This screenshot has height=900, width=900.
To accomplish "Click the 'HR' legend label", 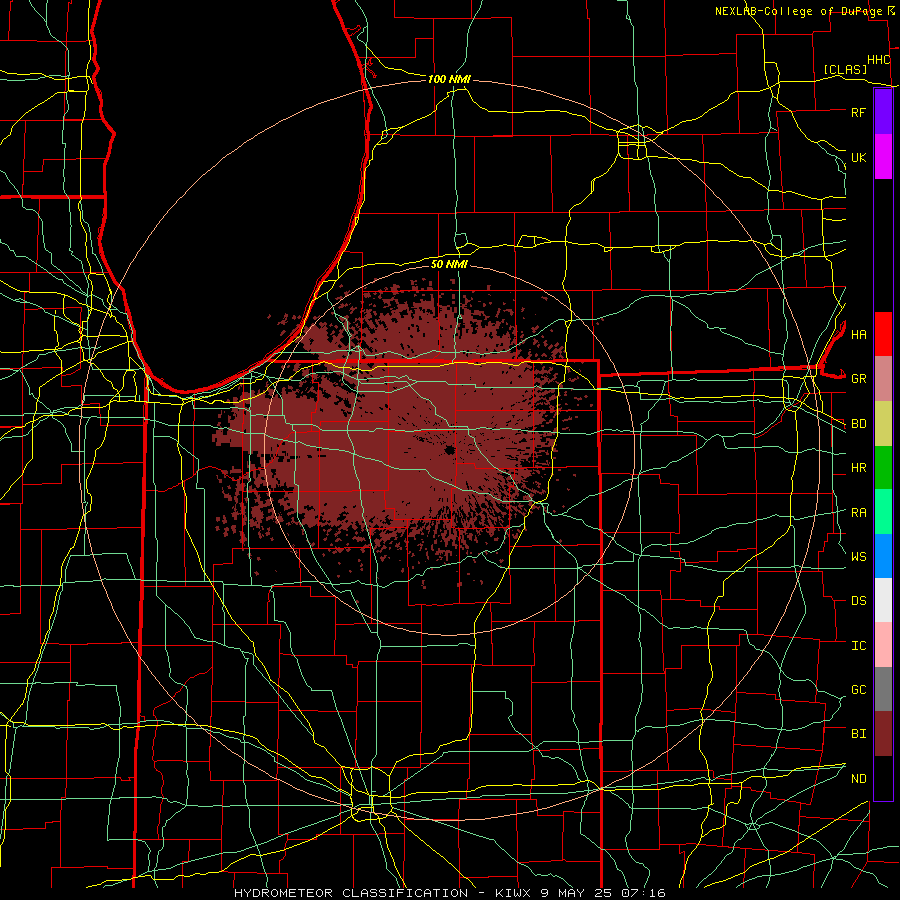I will point(858,468).
